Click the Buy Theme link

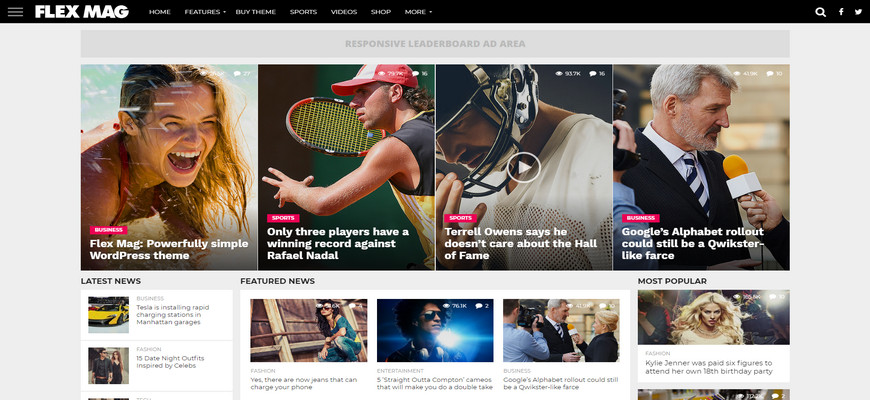[255, 12]
